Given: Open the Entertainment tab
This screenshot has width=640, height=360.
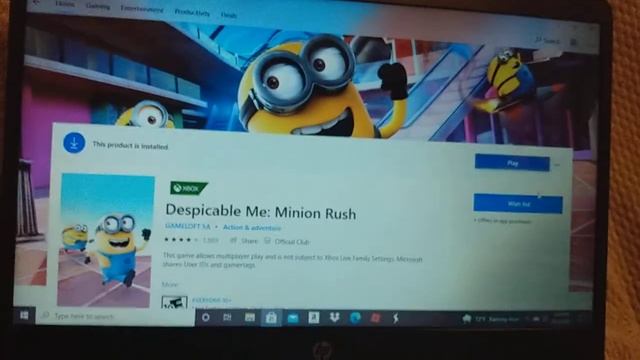Looking at the screenshot, I should click(142, 9).
